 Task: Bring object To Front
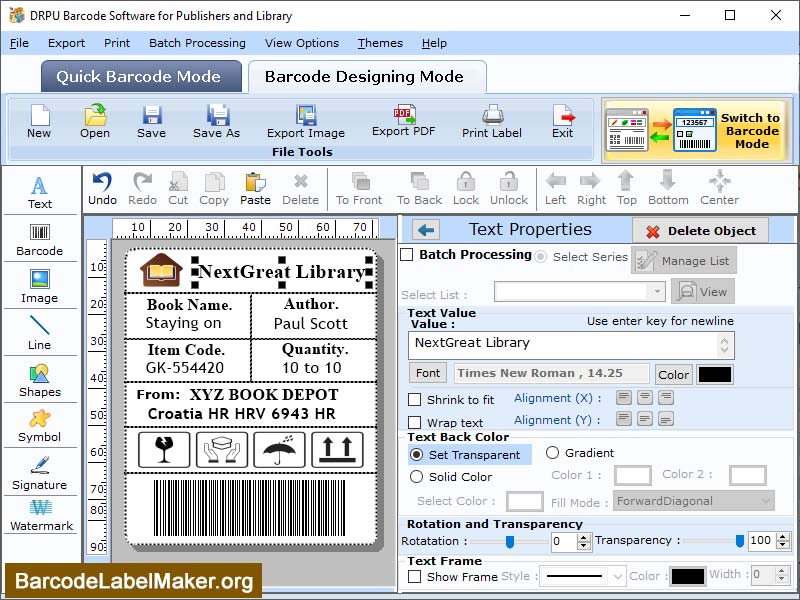click(358, 188)
